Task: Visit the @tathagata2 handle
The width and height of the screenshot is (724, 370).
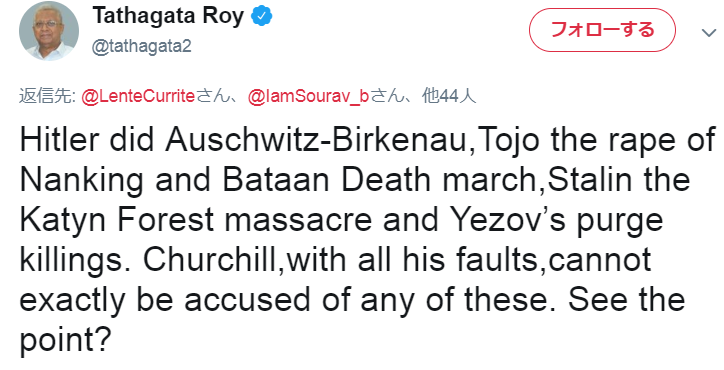Action: click(x=142, y=47)
